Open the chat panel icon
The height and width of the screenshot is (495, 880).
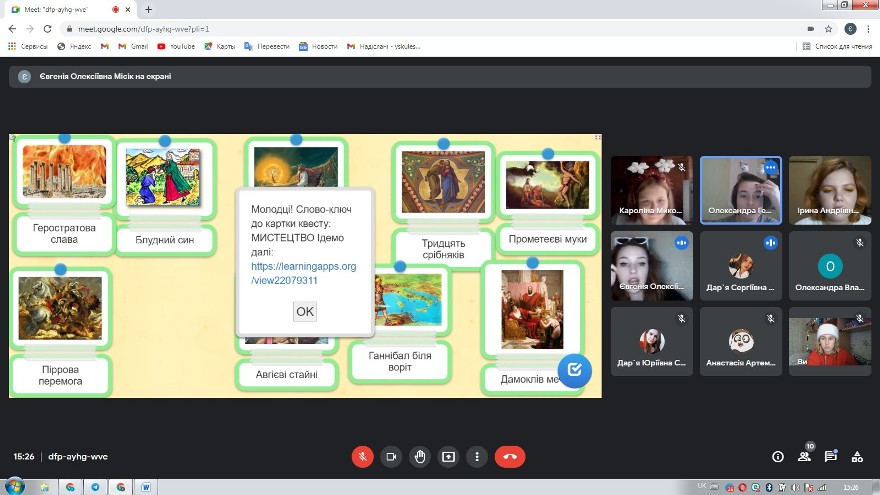(x=830, y=456)
